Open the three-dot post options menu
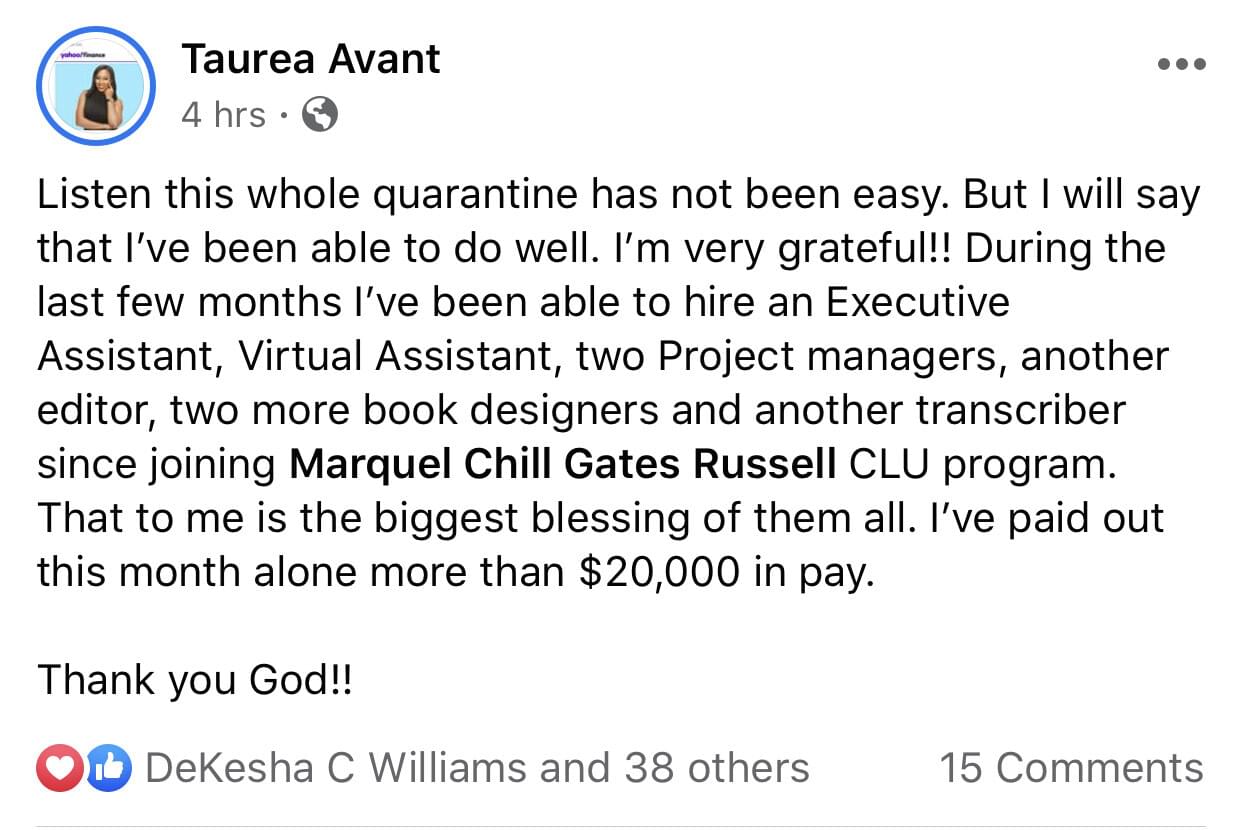1242x830 pixels. [1181, 64]
